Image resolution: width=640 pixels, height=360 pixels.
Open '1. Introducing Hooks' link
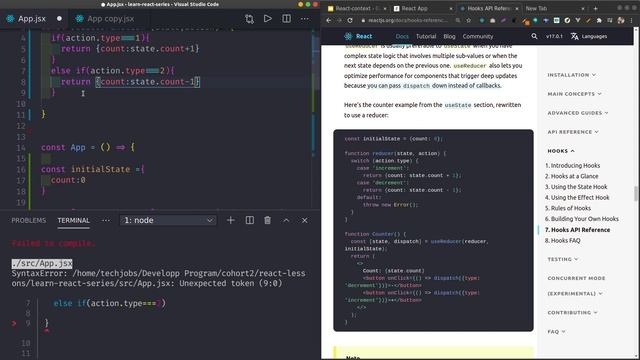coord(572,165)
